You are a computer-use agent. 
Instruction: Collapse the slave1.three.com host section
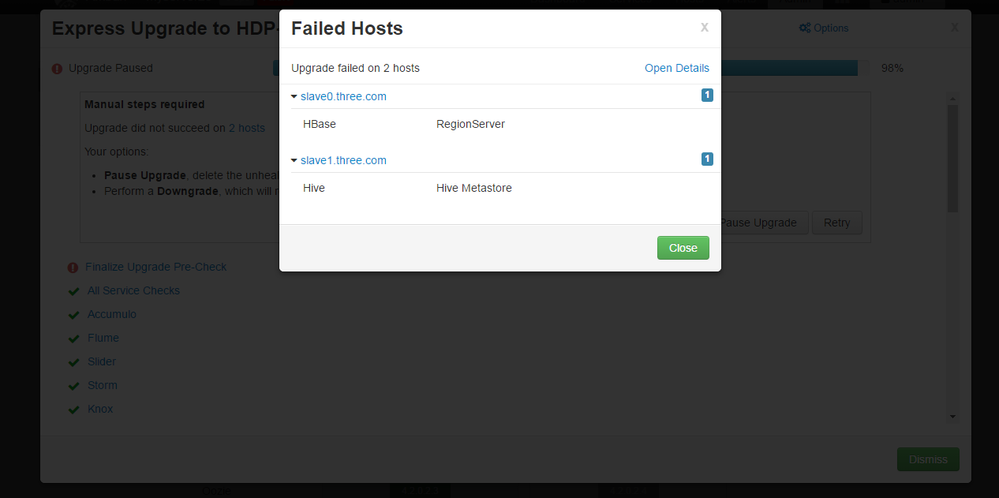pos(294,161)
